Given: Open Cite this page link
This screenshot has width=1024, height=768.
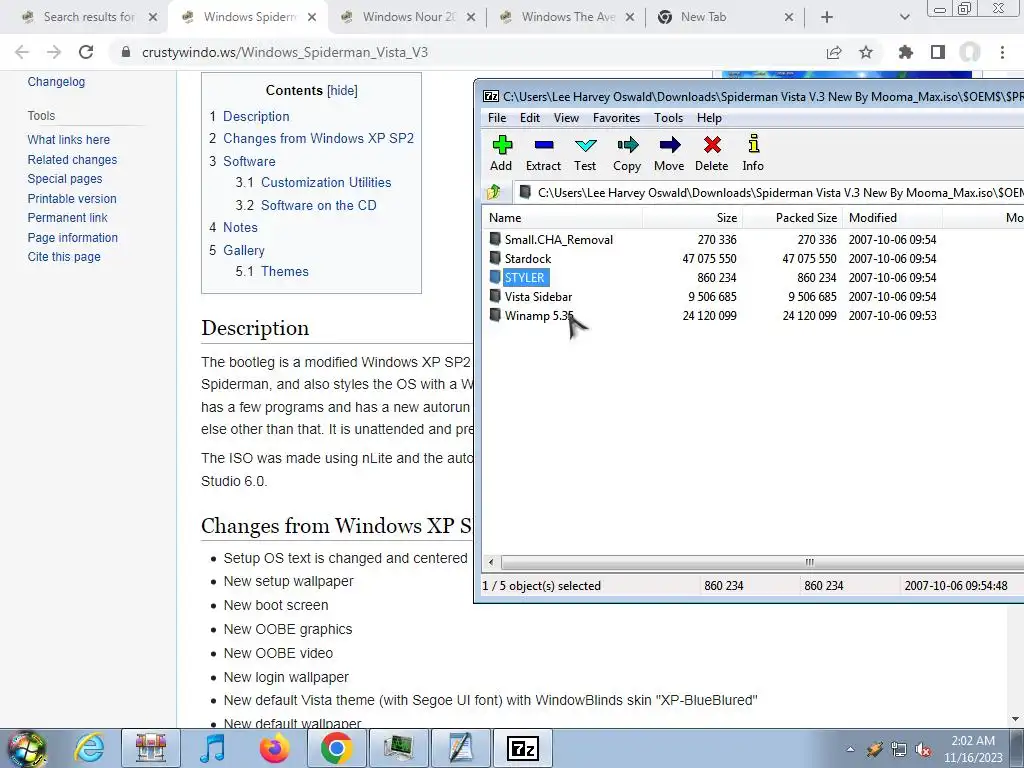Looking at the screenshot, I should click(64, 257).
